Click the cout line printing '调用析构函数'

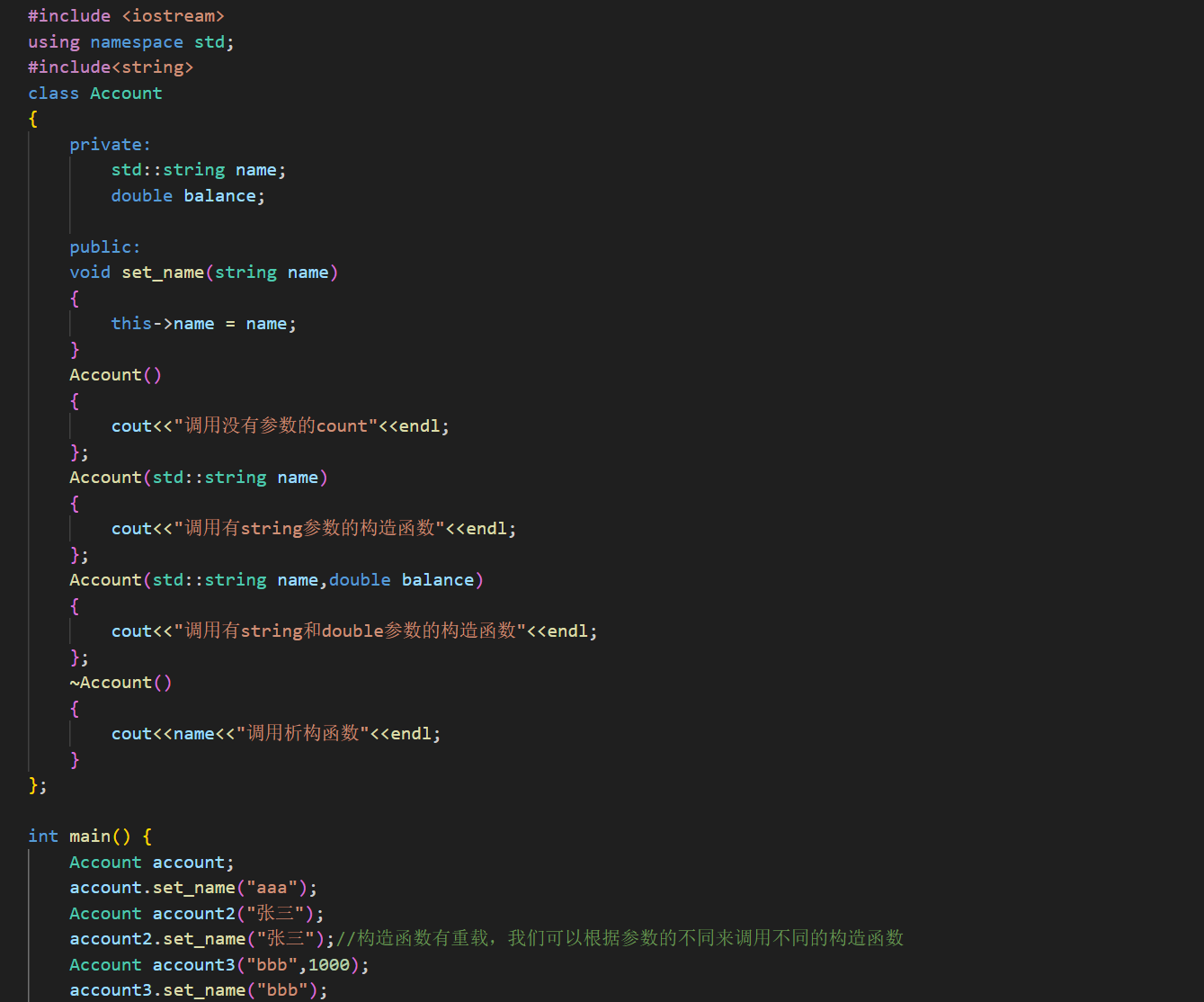point(276,734)
